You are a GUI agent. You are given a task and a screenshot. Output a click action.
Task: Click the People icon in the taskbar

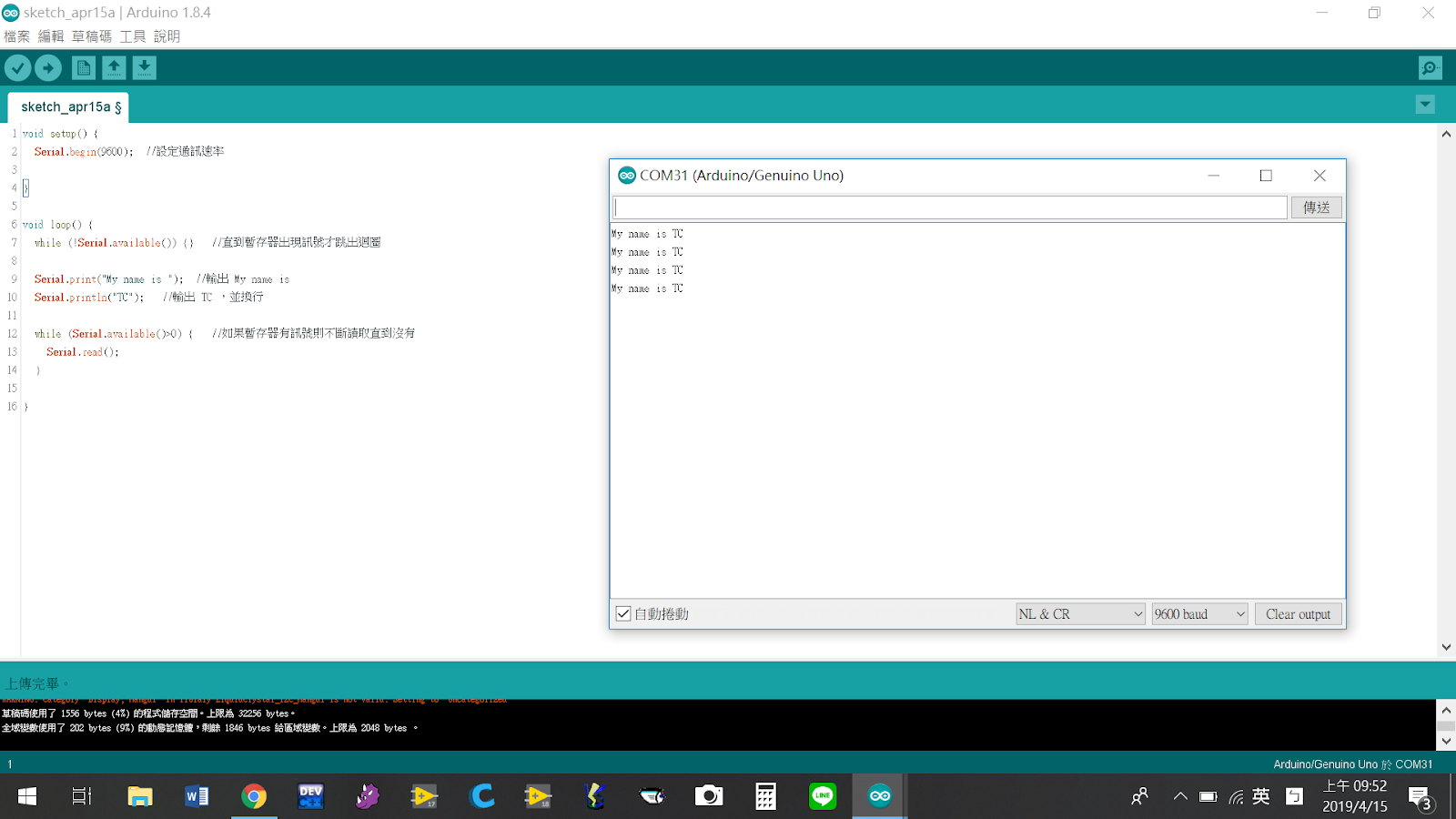tap(1139, 796)
